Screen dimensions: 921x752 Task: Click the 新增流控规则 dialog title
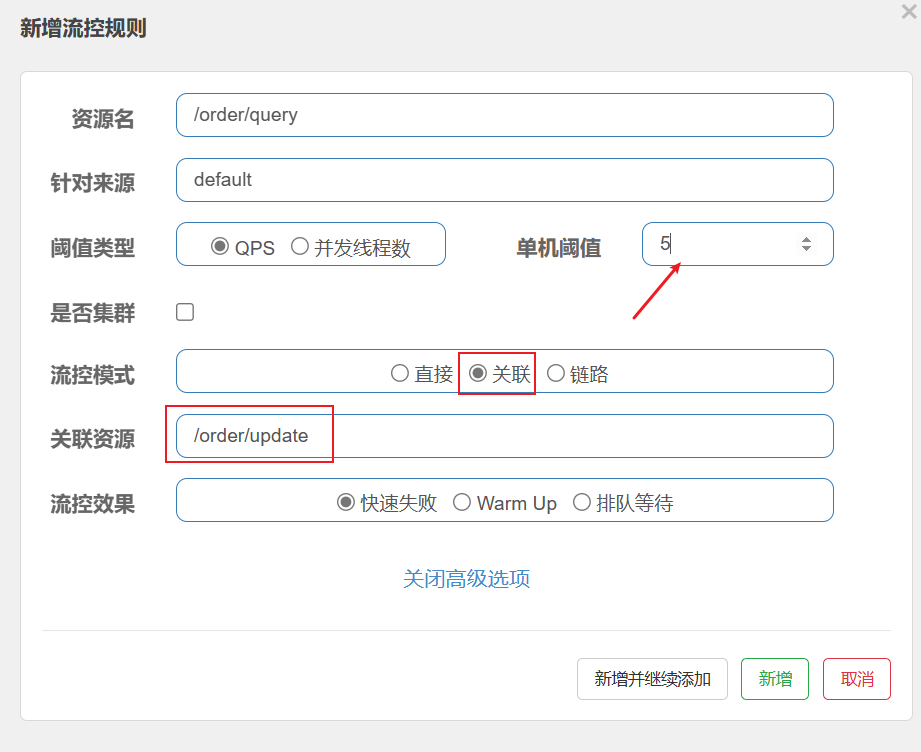coord(83,28)
